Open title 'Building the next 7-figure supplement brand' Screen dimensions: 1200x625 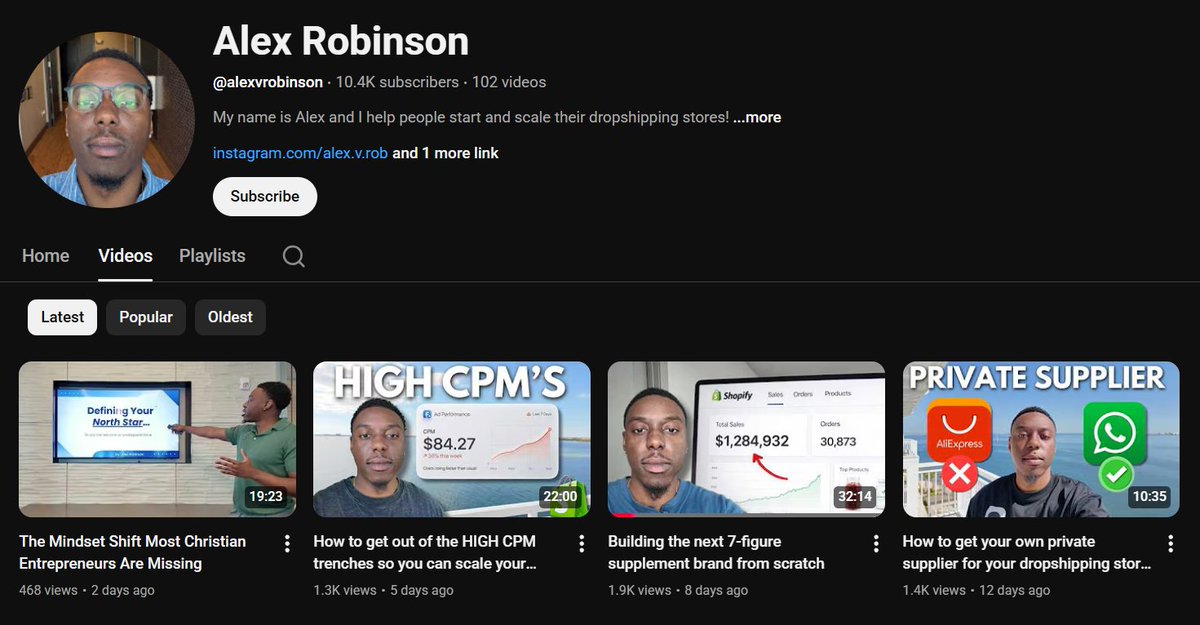(x=716, y=552)
